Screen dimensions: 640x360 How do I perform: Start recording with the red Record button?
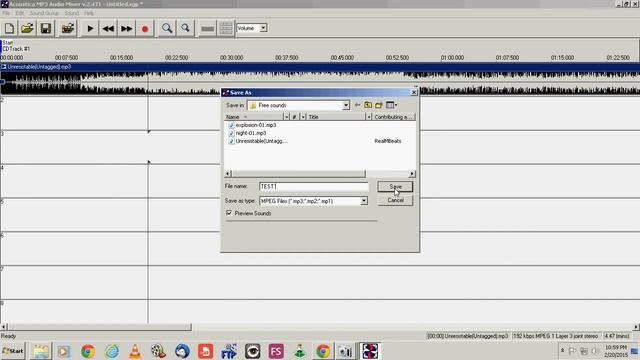(x=145, y=29)
